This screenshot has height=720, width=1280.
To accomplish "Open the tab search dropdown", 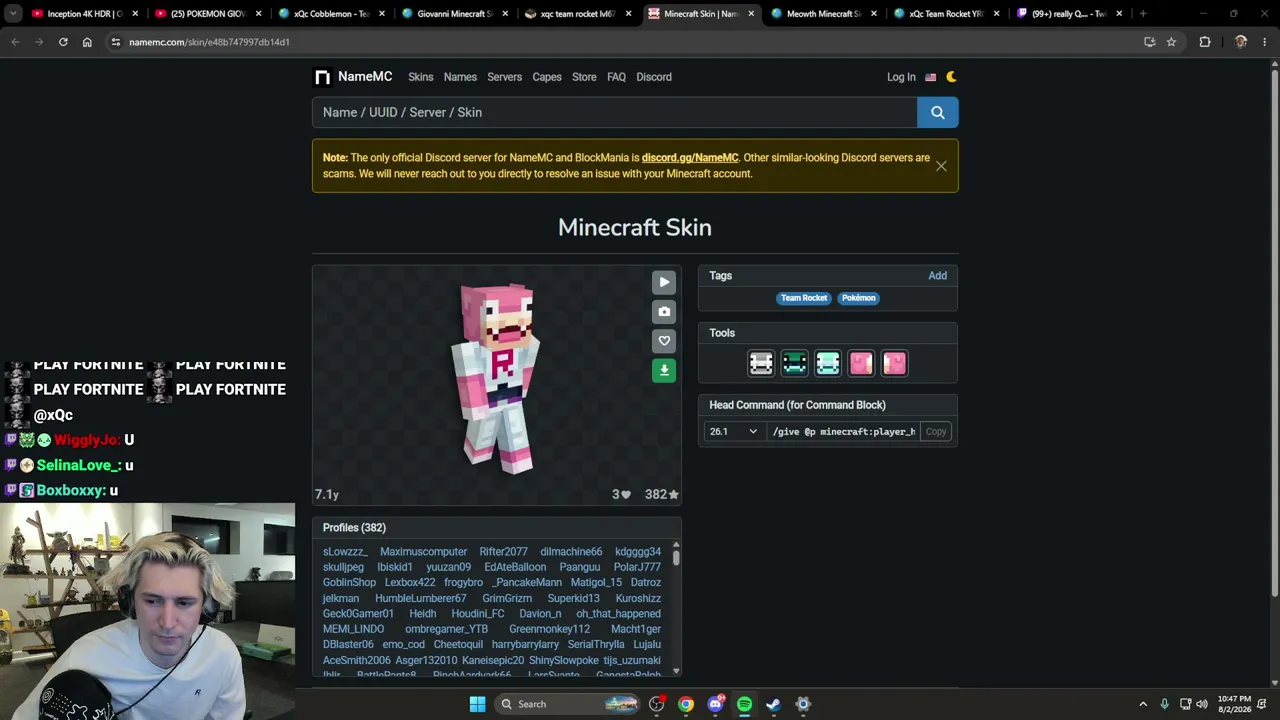I will pyautogui.click(x=13, y=14).
